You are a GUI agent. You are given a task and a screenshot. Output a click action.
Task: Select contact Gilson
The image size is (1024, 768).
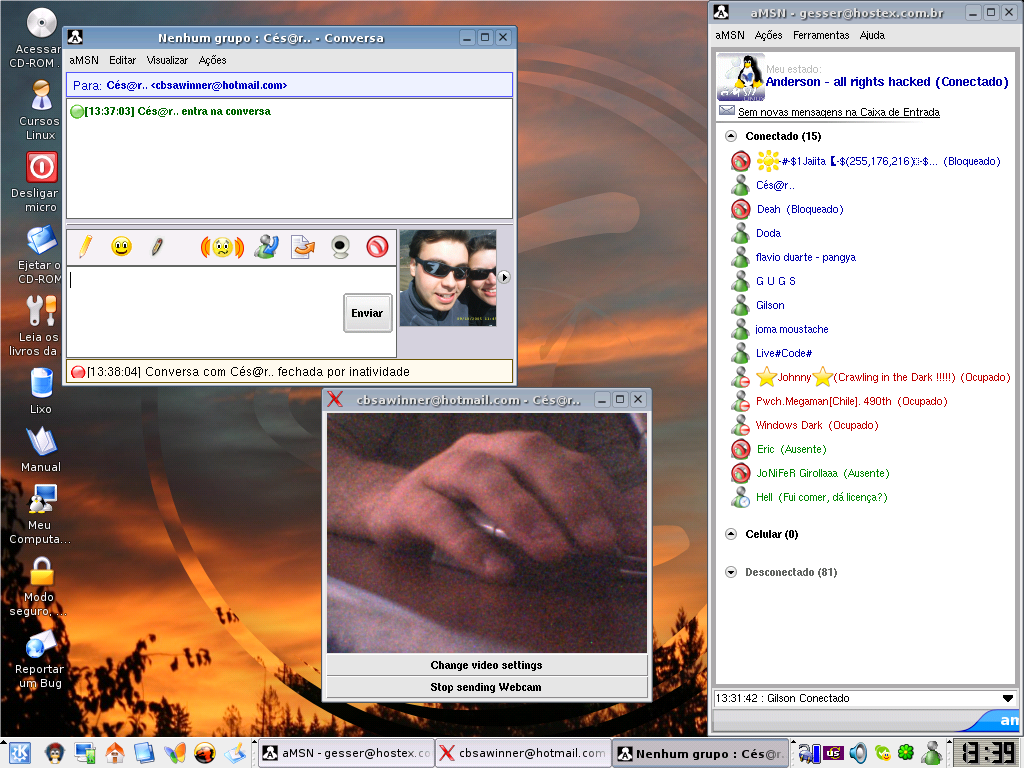tap(770, 306)
